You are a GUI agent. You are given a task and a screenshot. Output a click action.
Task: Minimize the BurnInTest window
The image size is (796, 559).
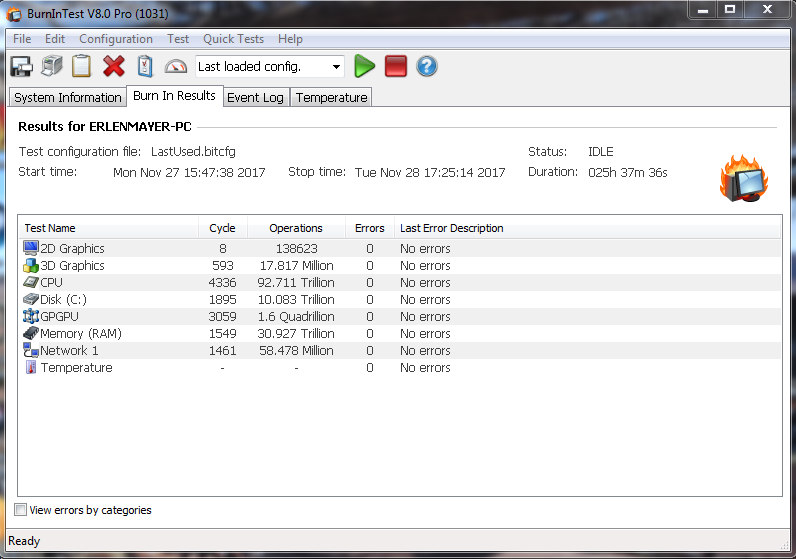[703, 10]
